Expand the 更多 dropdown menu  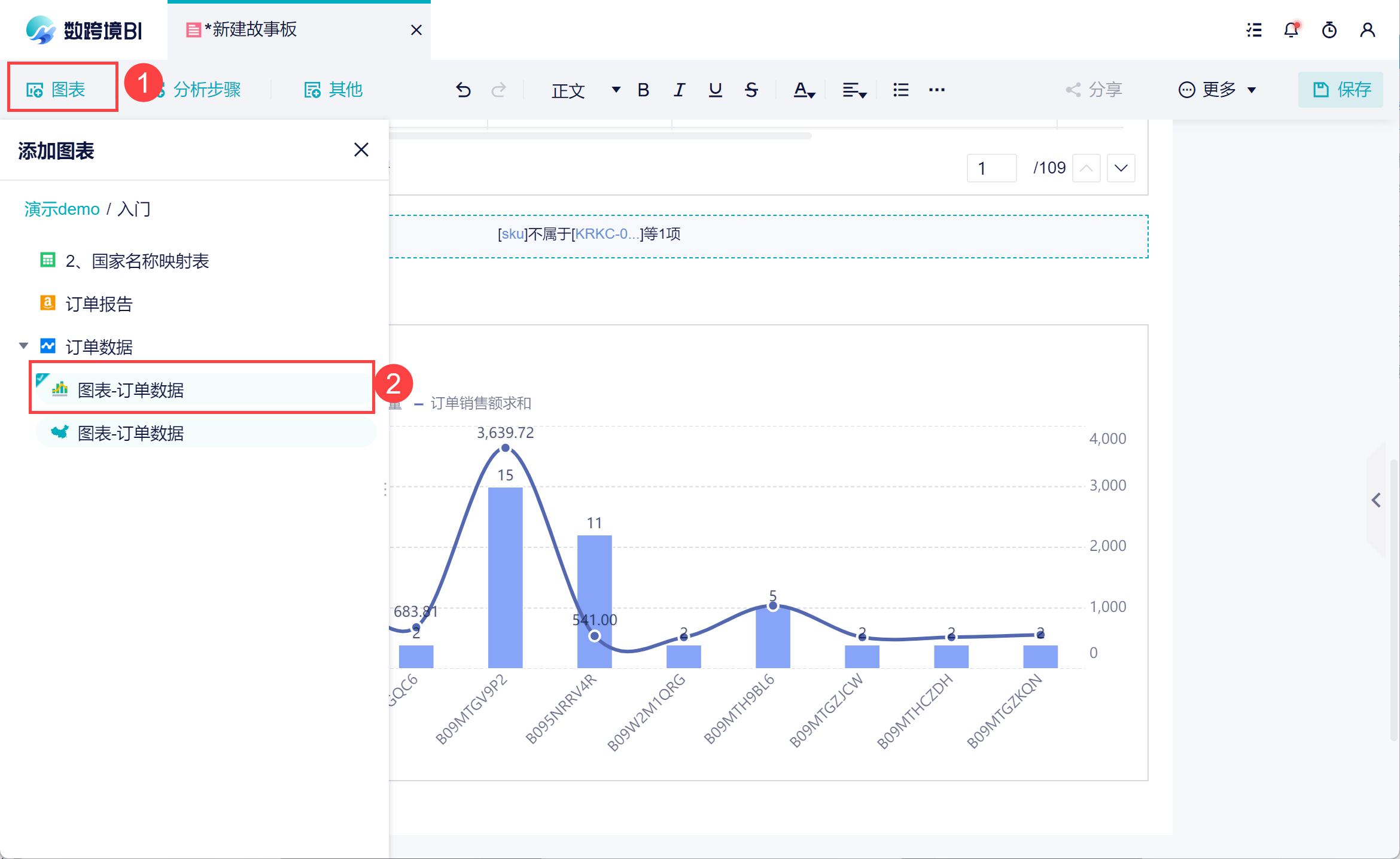coord(1218,90)
